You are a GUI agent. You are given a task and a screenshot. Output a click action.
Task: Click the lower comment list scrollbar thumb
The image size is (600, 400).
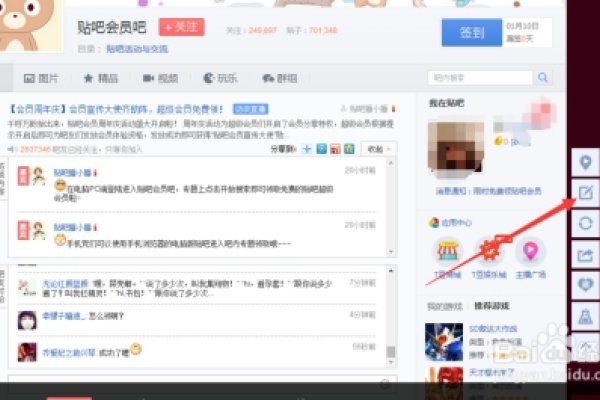(391, 351)
